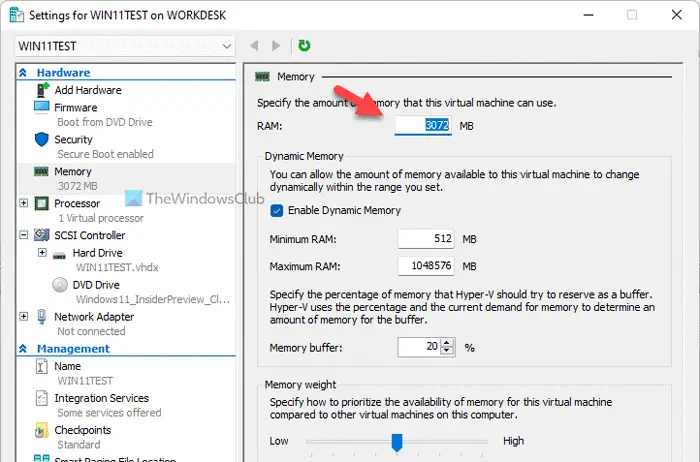The height and width of the screenshot is (462, 700).
Task: Select Hard Drive tree item
Action: [97, 253]
